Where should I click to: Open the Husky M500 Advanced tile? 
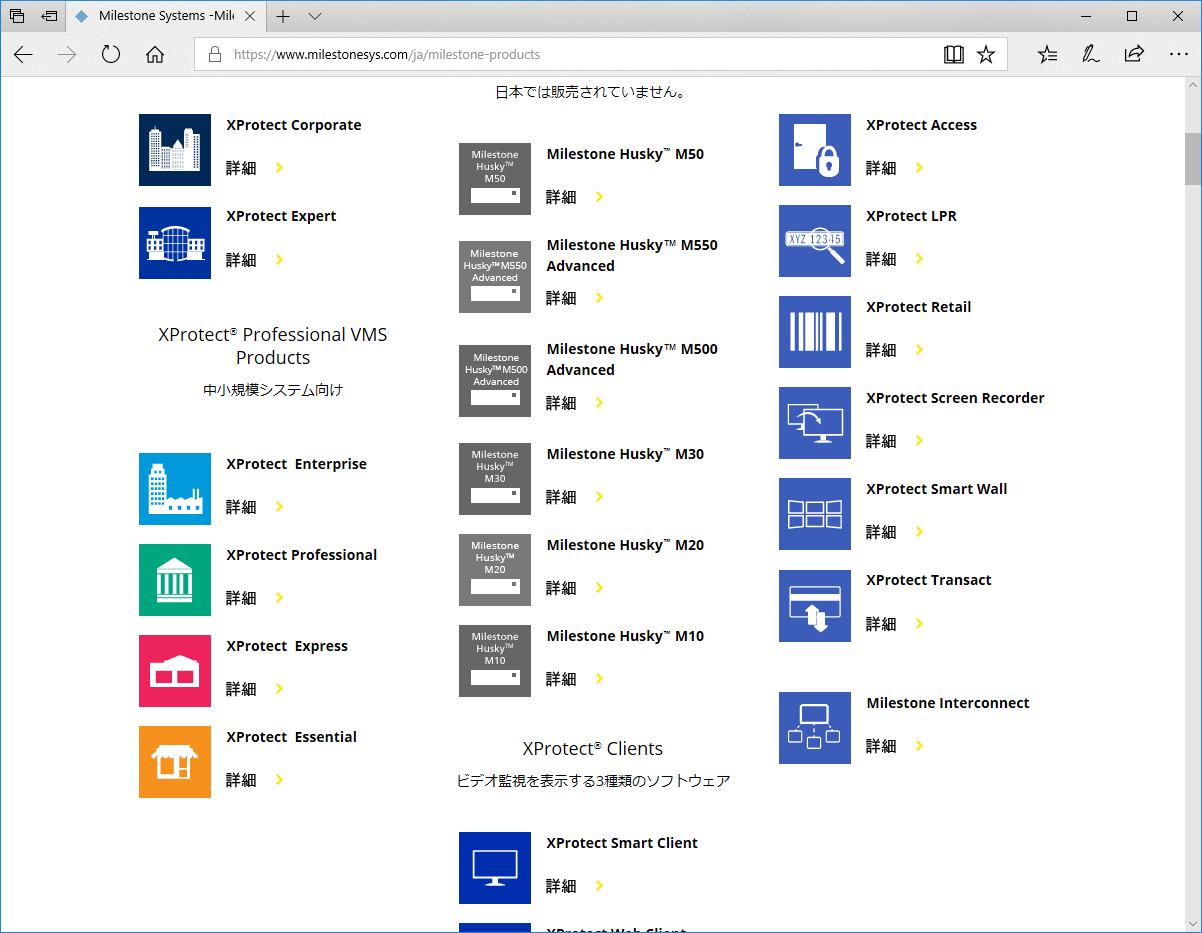coord(495,381)
